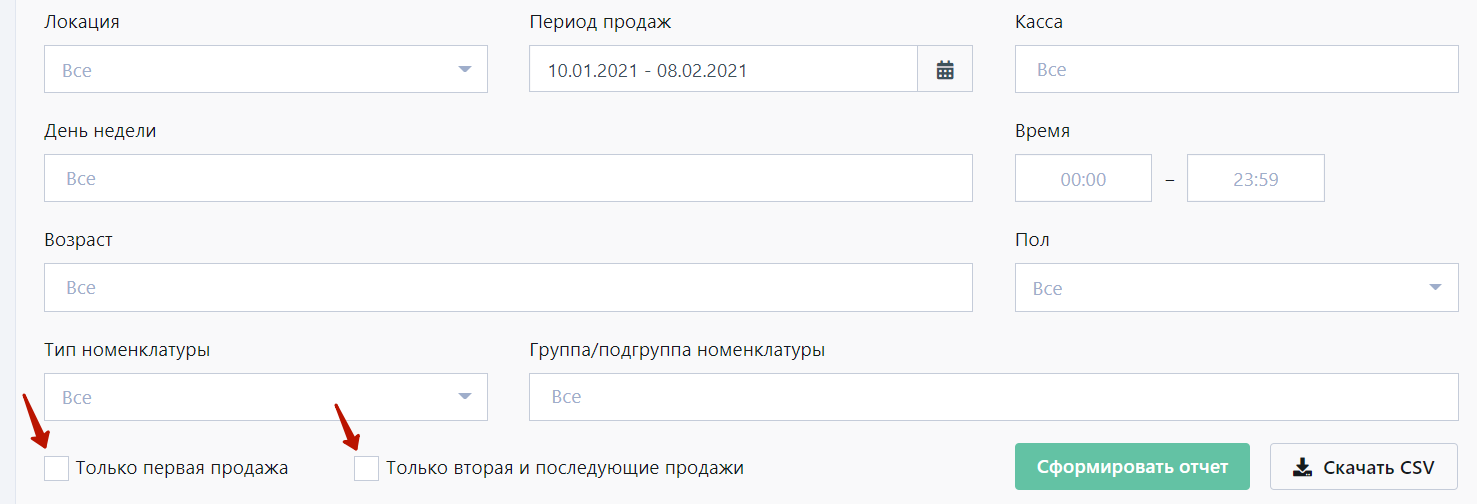This screenshot has height=504, width=1477.
Task: Enable Только первая продажа checkbox
Action: tap(57, 468)
